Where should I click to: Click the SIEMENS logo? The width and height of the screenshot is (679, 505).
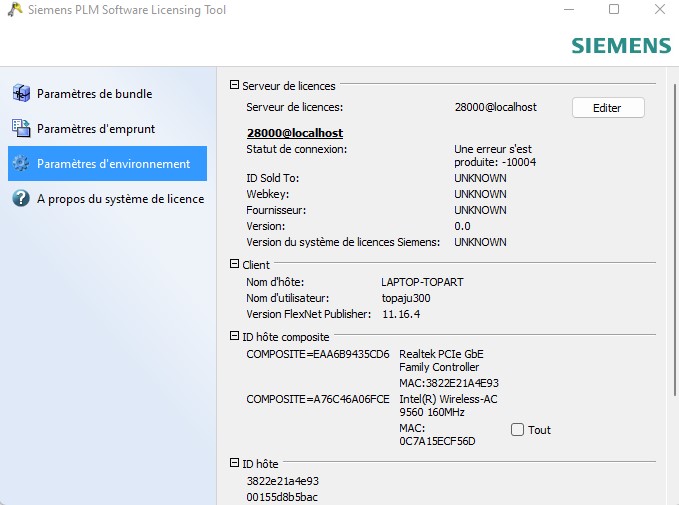[621, 45]
